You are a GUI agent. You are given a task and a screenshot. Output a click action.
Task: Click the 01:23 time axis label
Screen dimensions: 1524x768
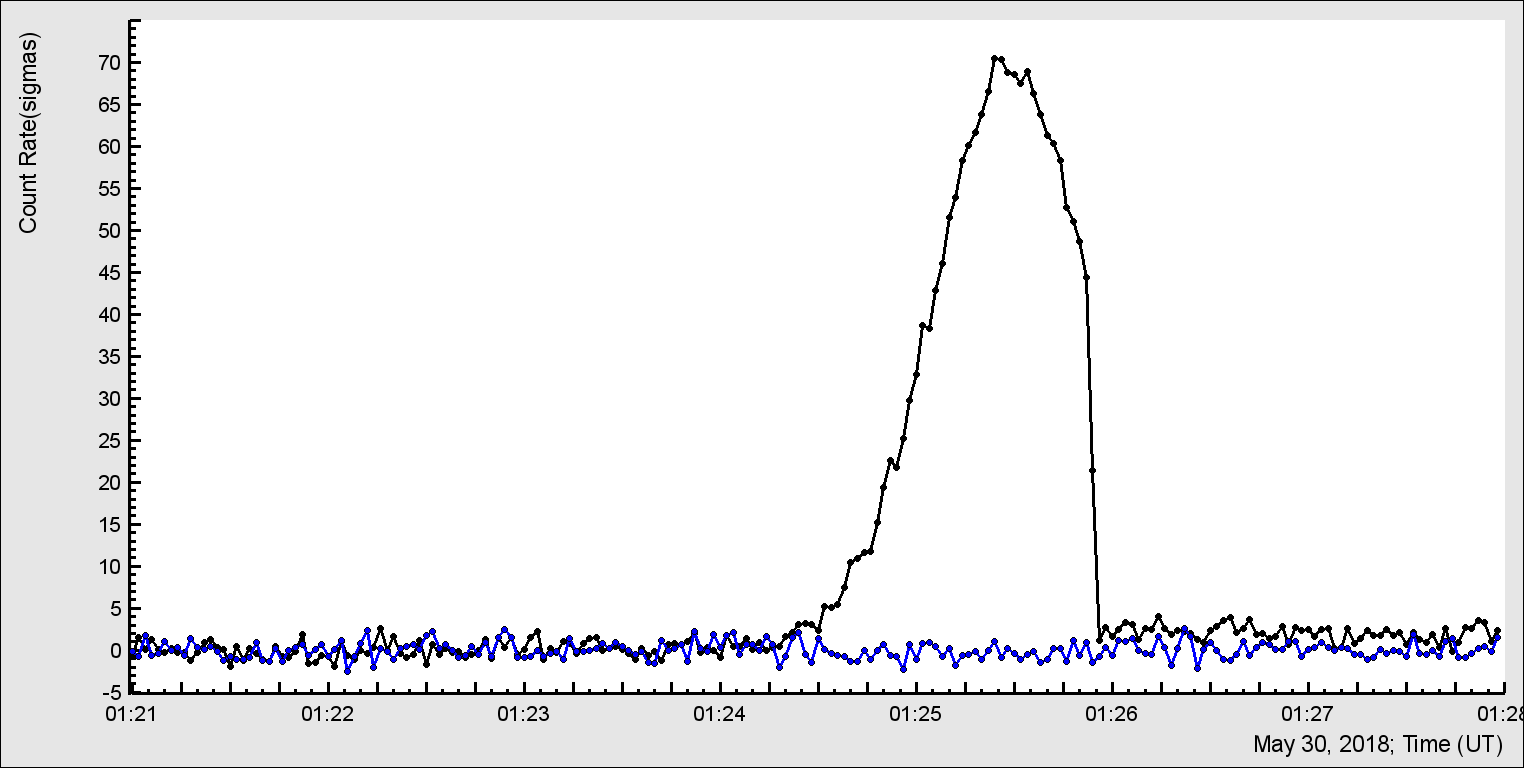(524, 714)
